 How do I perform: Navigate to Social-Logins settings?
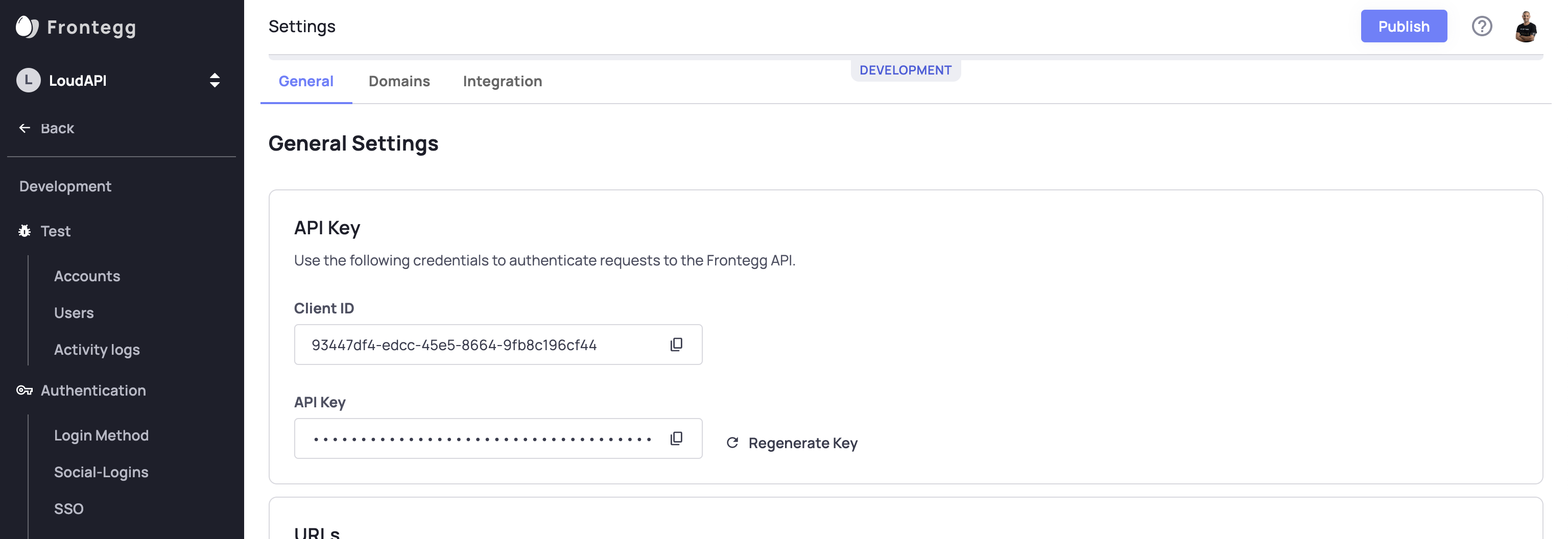(x=101, y=472)
